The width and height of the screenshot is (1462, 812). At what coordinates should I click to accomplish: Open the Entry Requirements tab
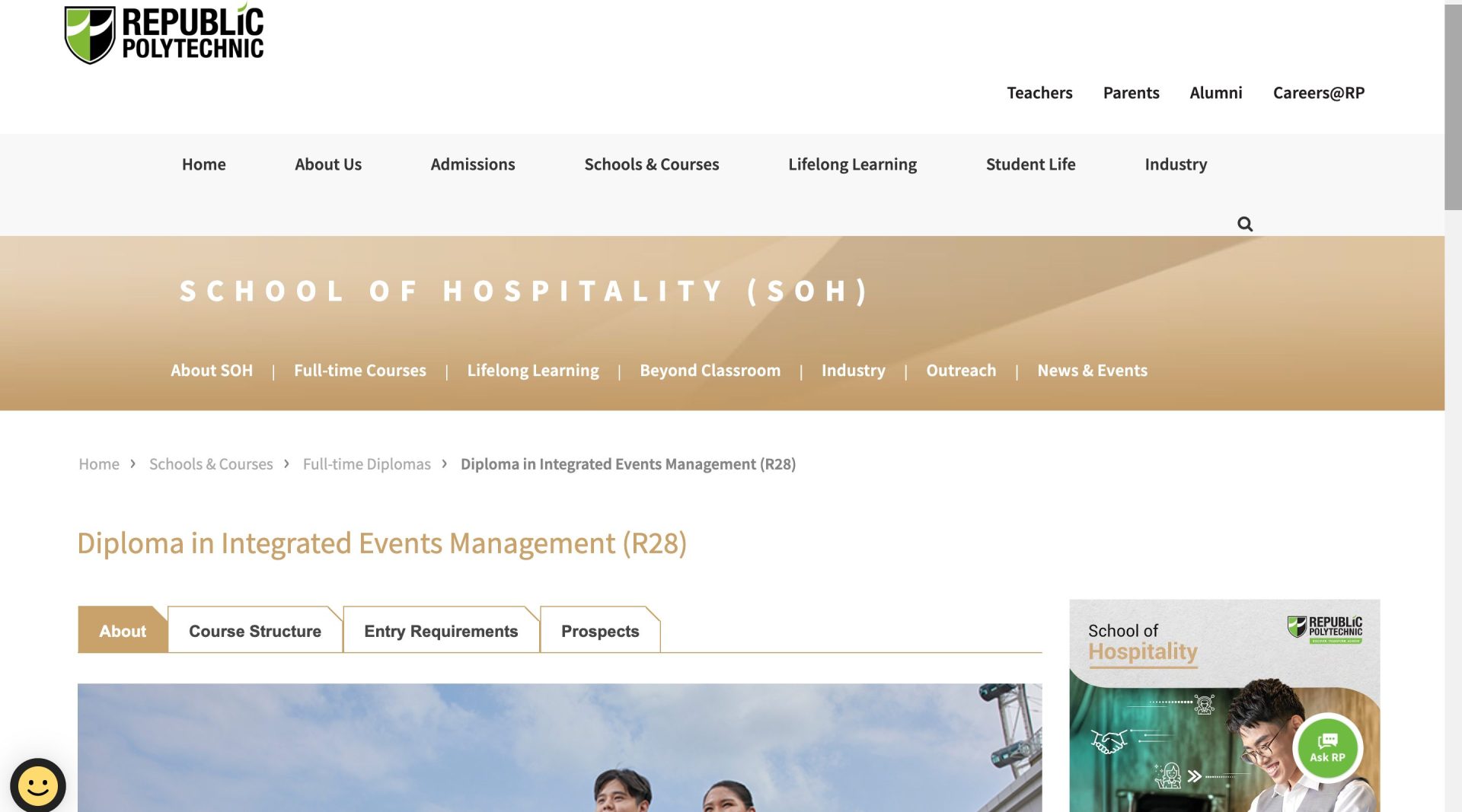pos(440,630)
